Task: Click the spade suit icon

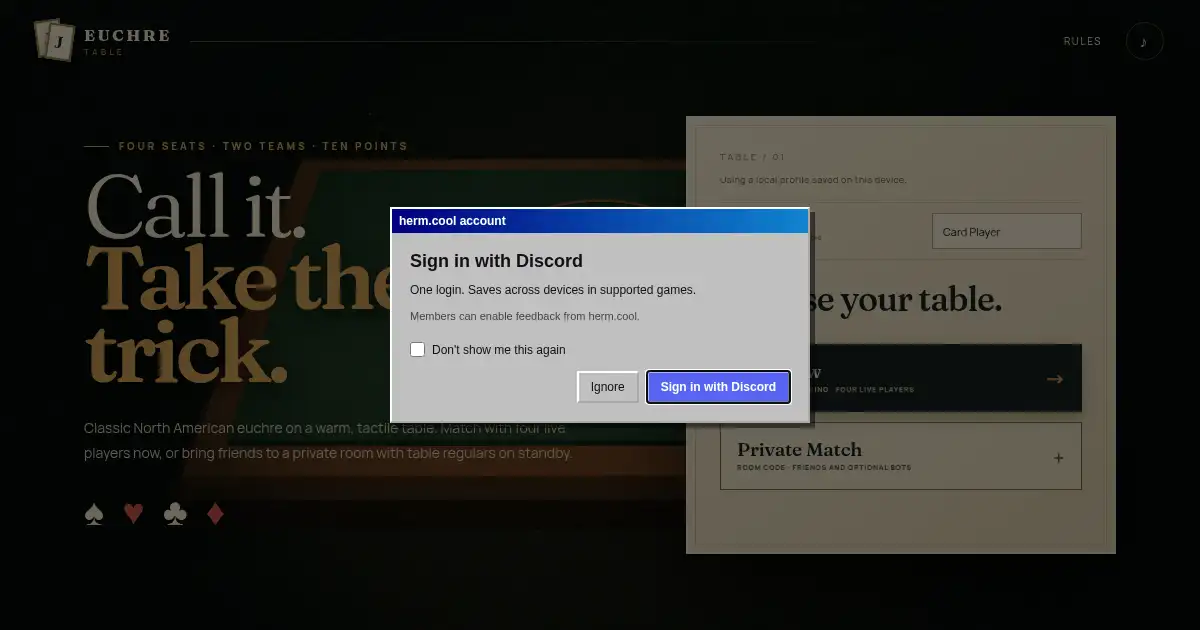Action: (94, 514)
